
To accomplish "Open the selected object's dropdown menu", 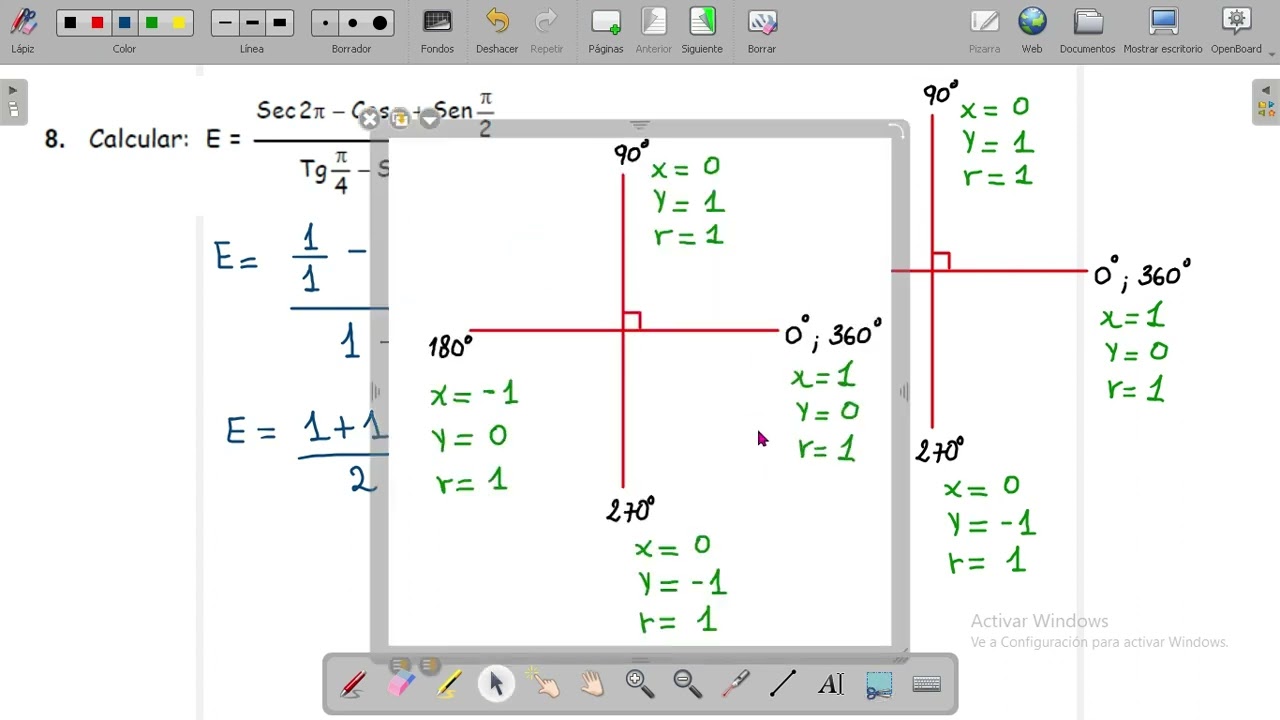I will (x=429, y=120).
